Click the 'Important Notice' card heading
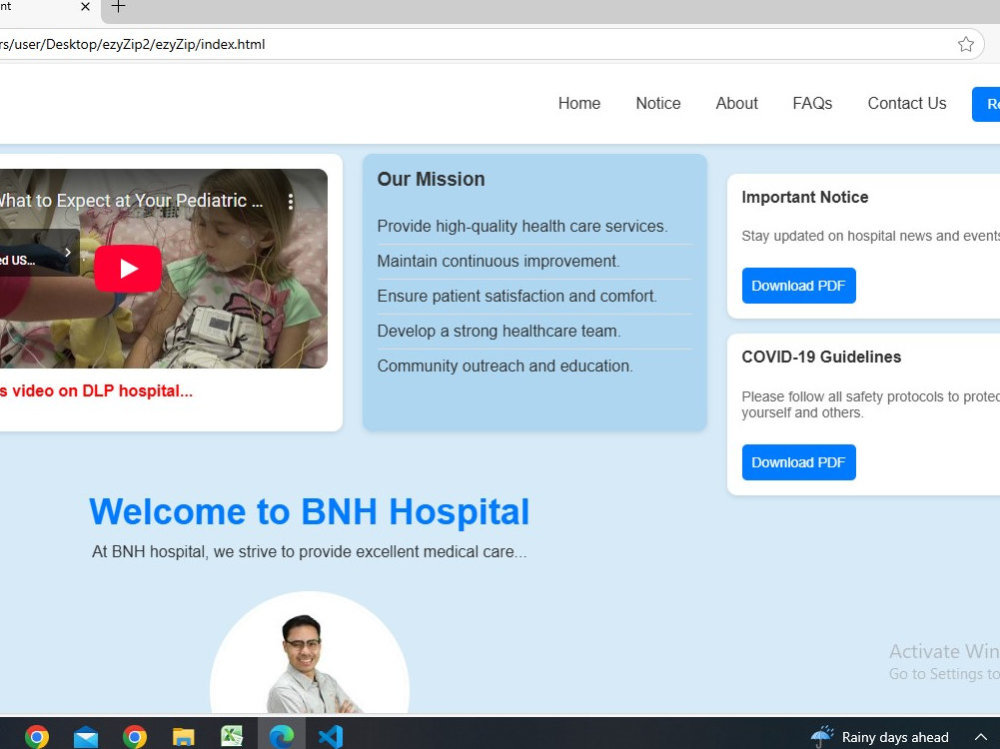The height and width of the screenshot is (749, 1000). coord(805,197)
